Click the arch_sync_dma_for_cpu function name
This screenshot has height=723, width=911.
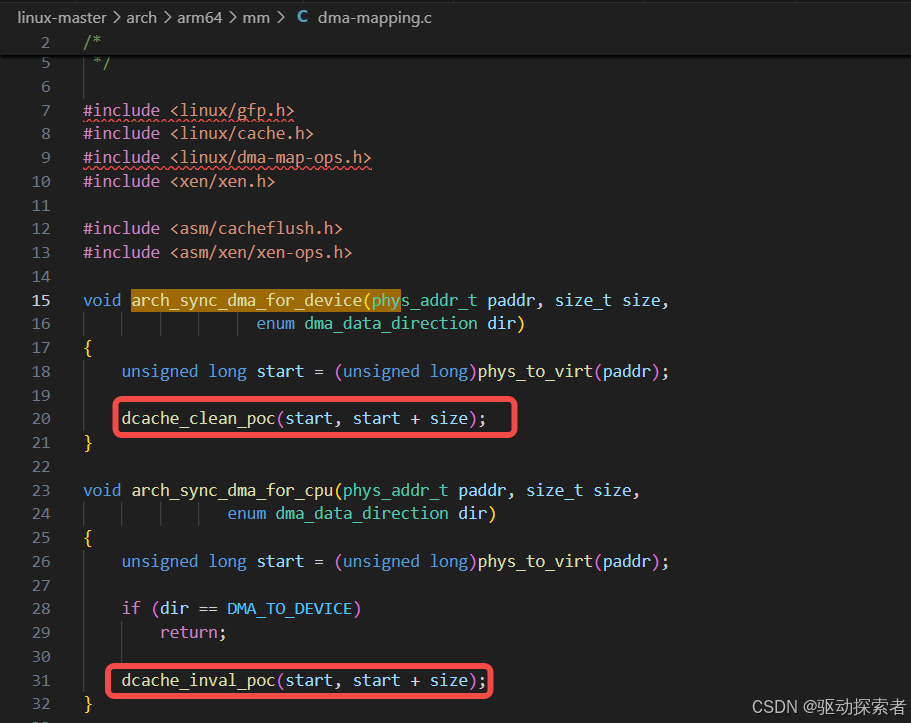[x=232, y=491]
